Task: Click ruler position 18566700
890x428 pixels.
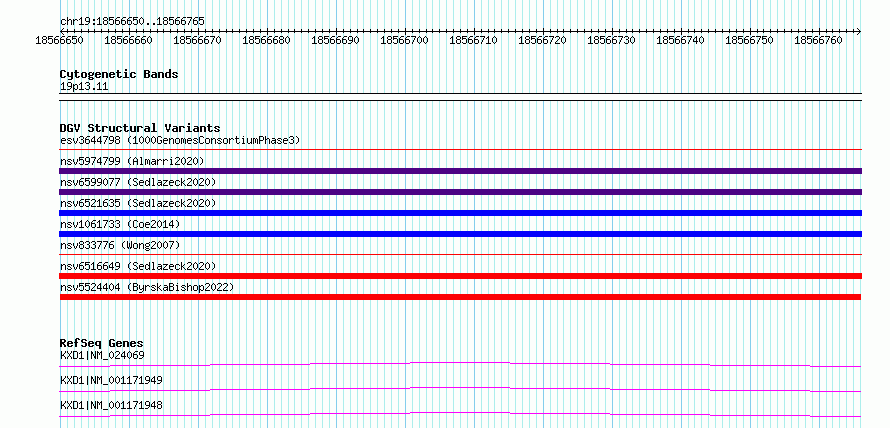Action: [404, 40]
